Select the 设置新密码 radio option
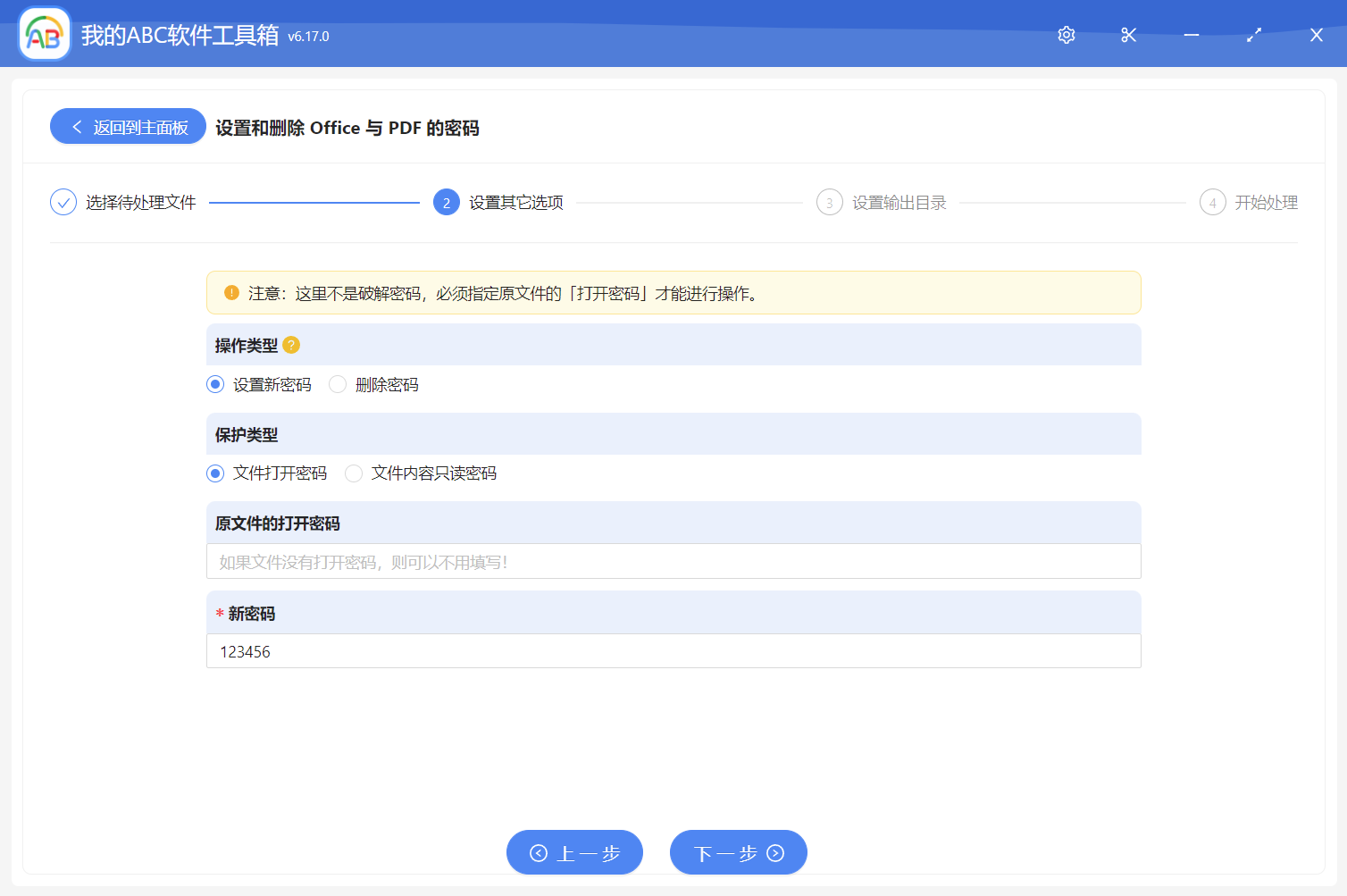 tap(214, 384)
